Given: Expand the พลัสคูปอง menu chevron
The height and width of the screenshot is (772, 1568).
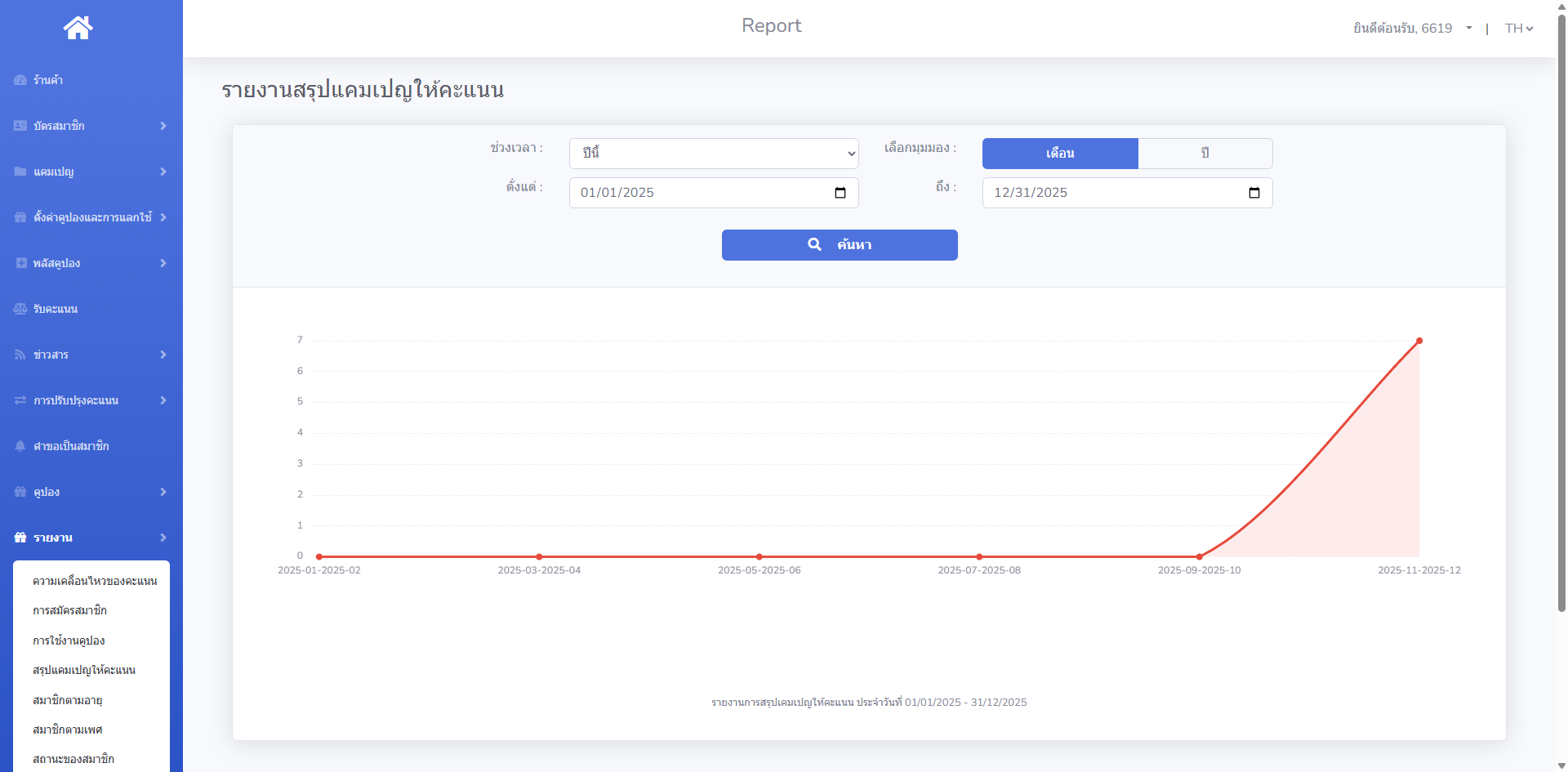Looking at the screenshot, I should (163, 263).
